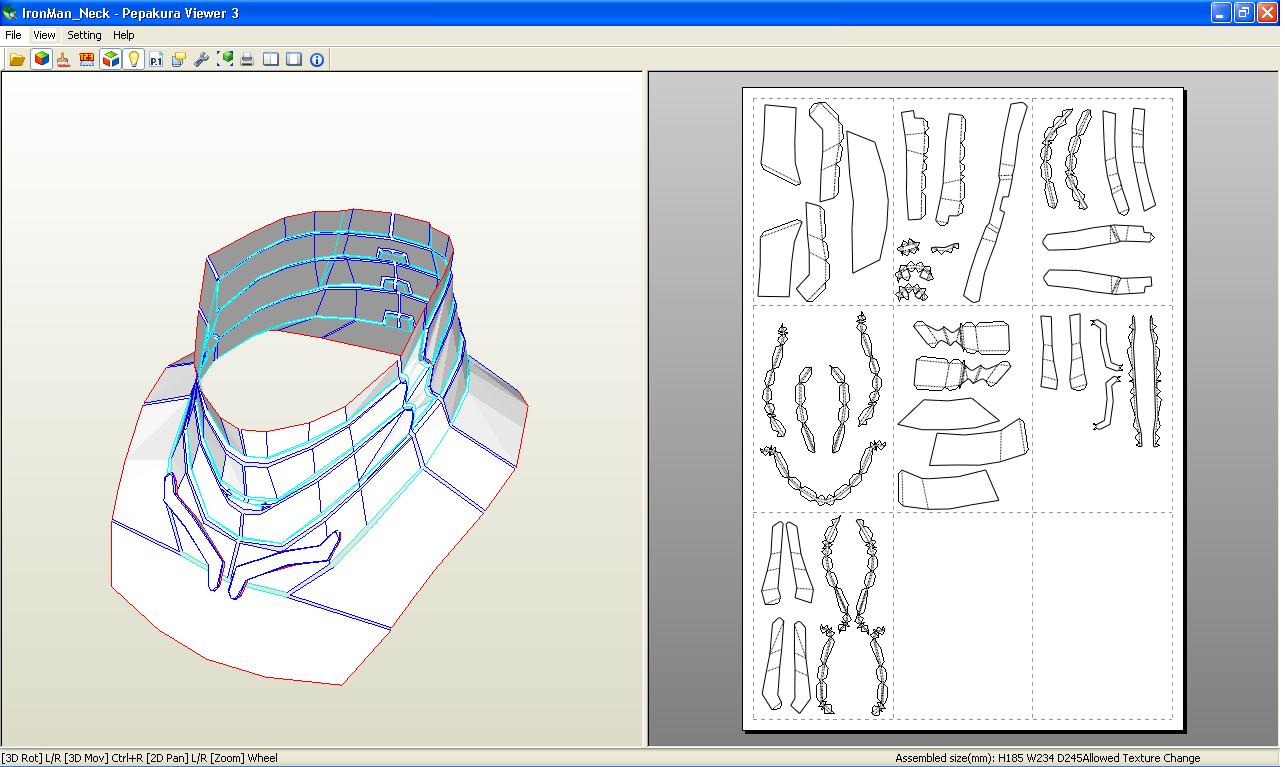Click the blue information icon
1285x767 pixels.
click(317, 59)
